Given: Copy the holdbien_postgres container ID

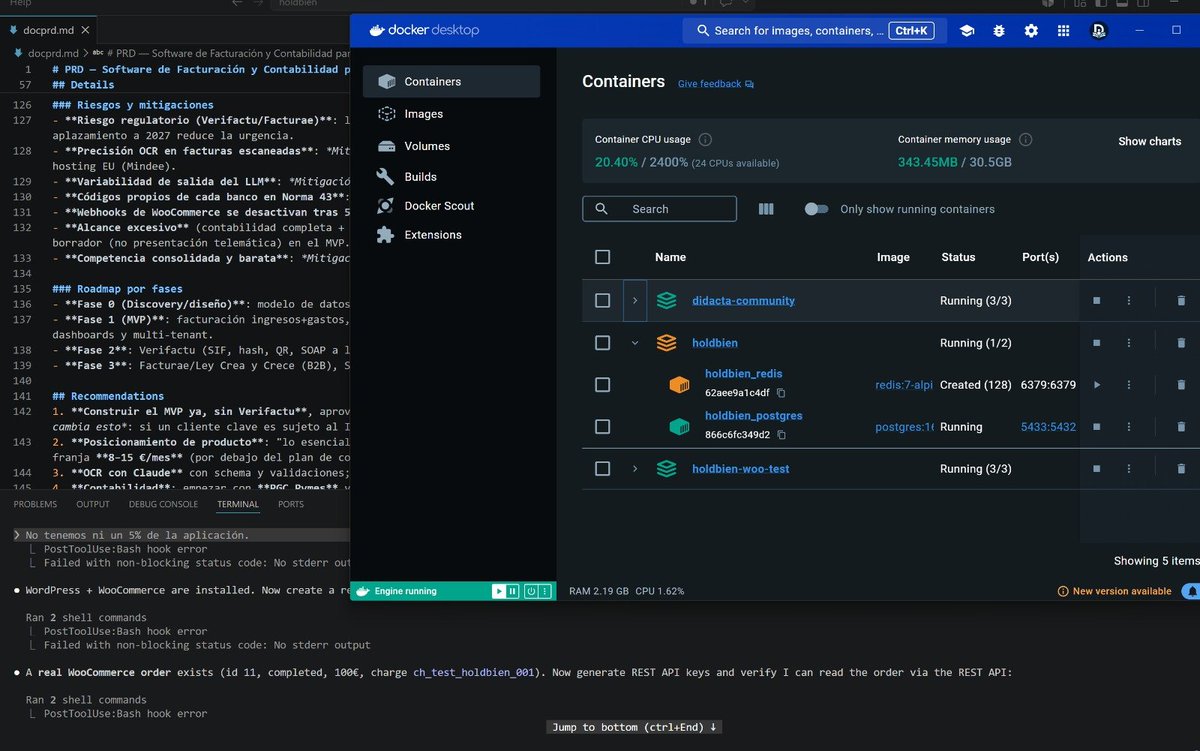Looking at the screenshot, I should click(x=781, y=435).
